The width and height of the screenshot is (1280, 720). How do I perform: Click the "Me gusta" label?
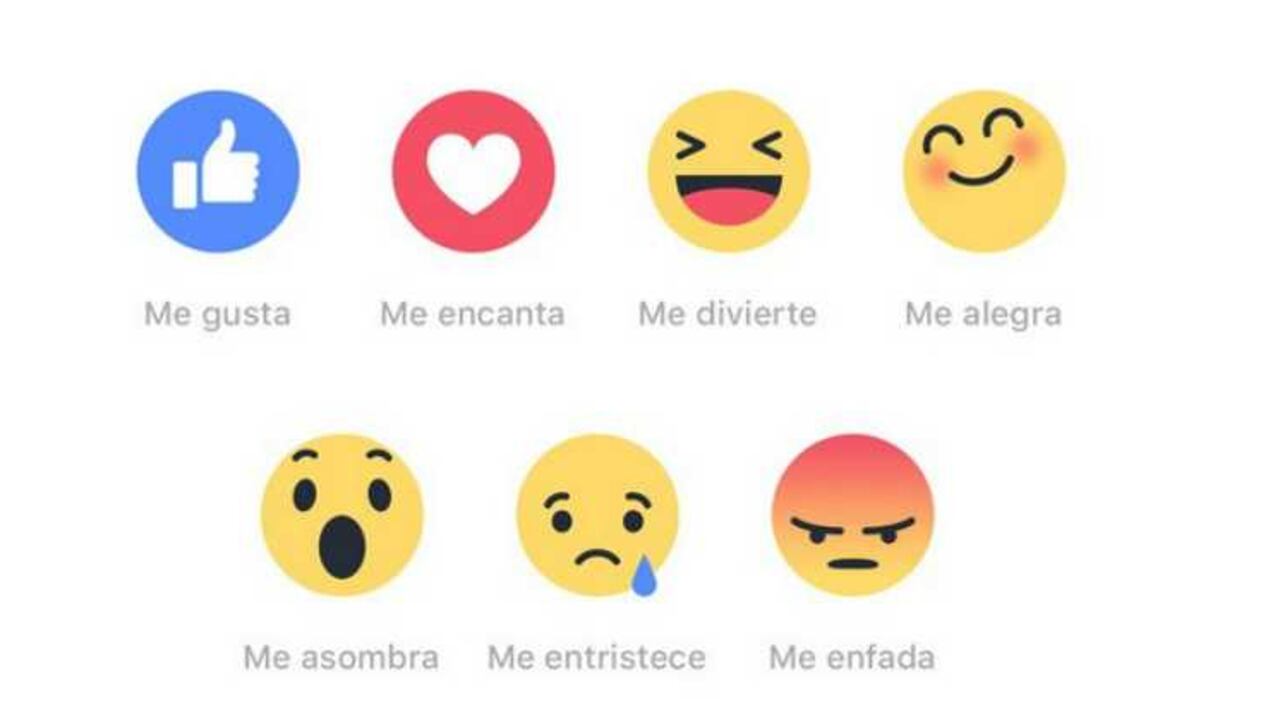point(218,315)
